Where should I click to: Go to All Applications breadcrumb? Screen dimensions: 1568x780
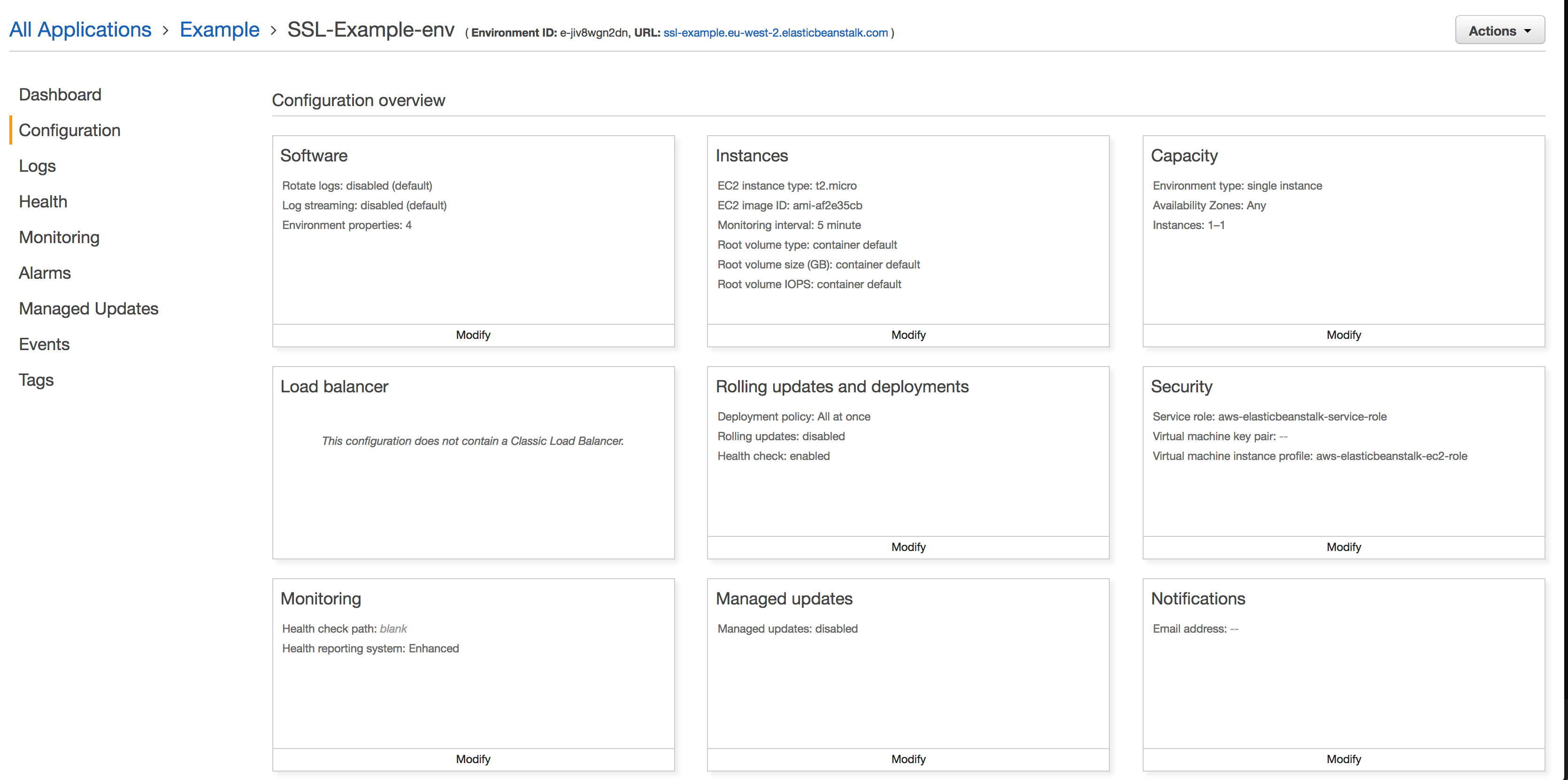coord(80,30)
